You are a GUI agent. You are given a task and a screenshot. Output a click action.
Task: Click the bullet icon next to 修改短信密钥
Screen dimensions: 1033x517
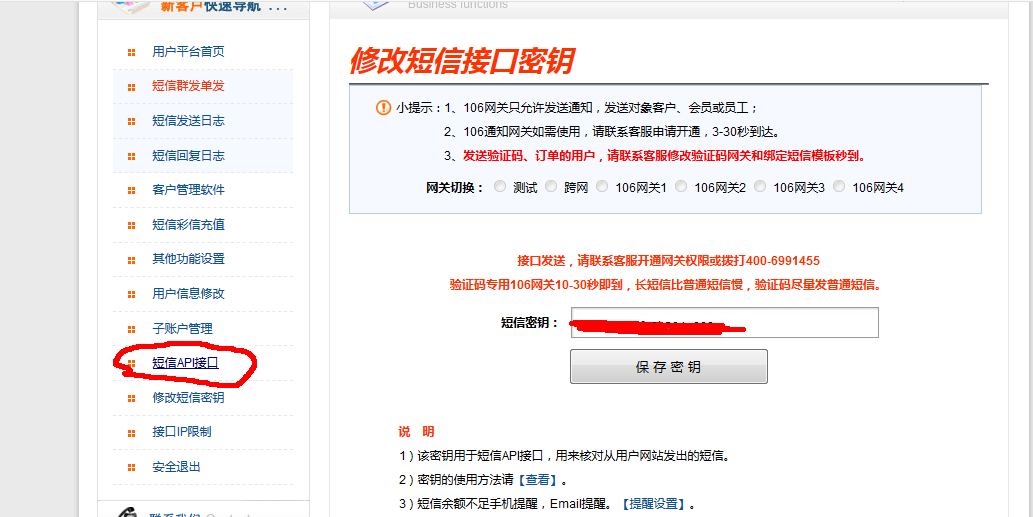click(132, 398)
